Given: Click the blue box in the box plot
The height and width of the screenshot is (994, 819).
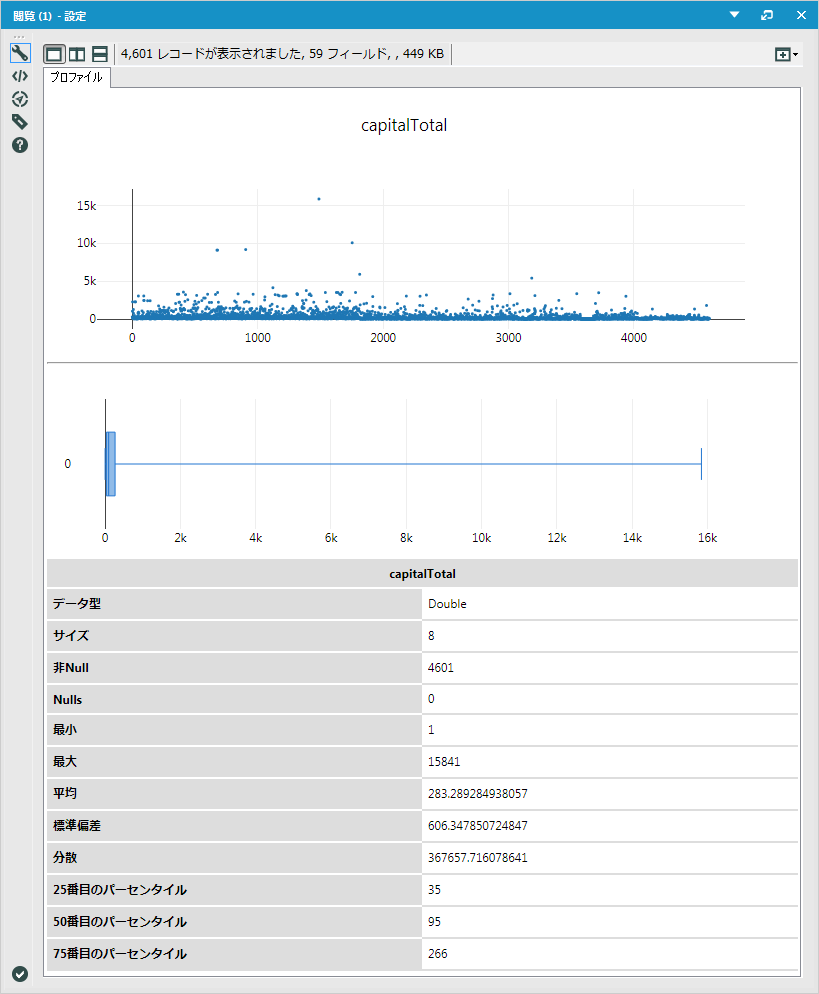Looking at the screenshot, I should tap(110, 464).
